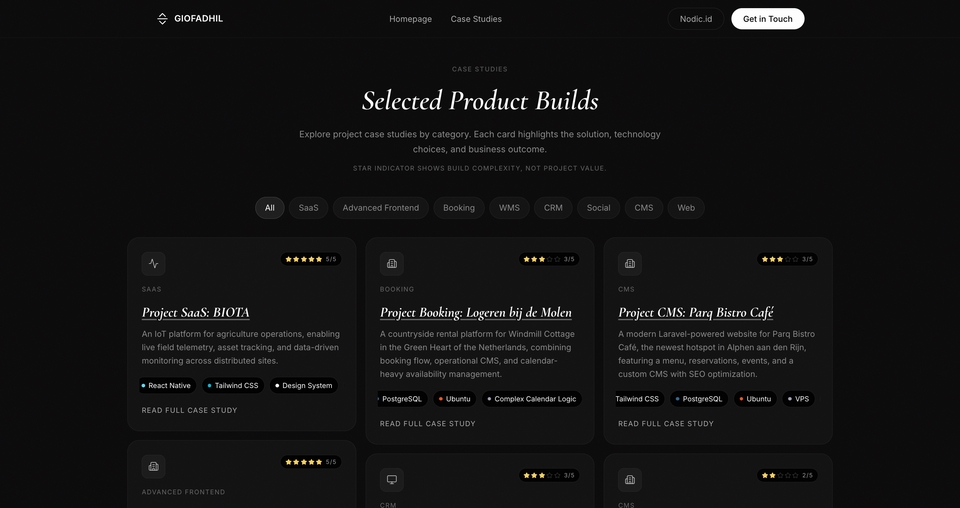Open the Homepage nav link
Viewport: 960px width, 508px height.
tap(411, 19)
